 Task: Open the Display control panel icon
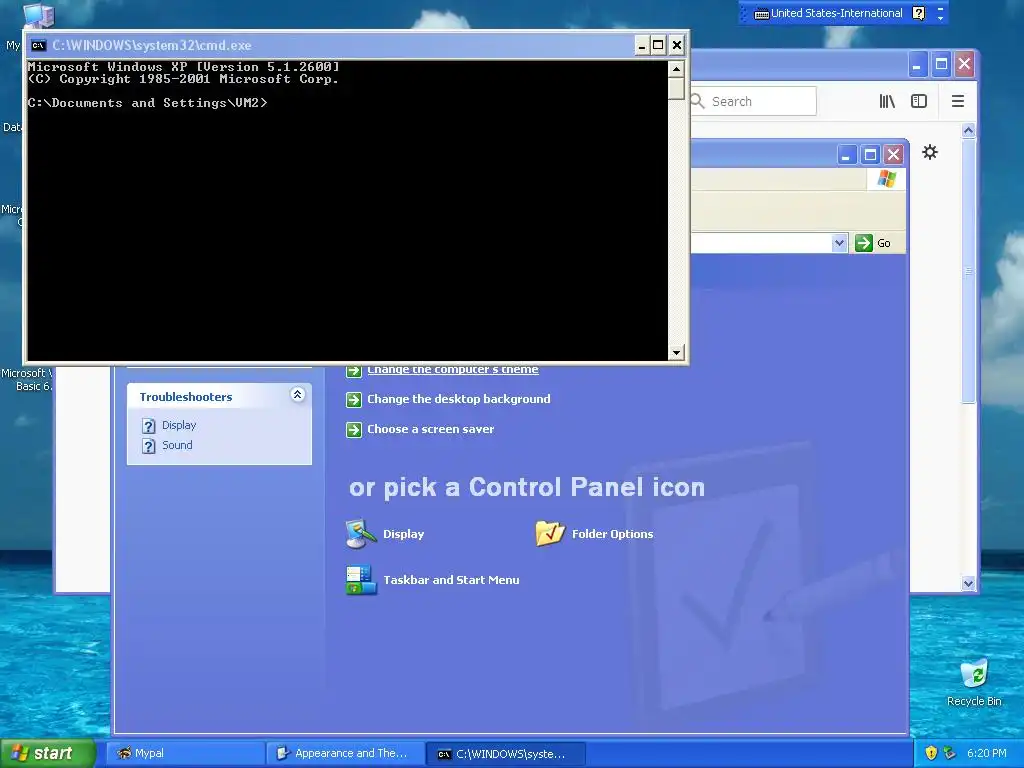[x=361, y=534]
